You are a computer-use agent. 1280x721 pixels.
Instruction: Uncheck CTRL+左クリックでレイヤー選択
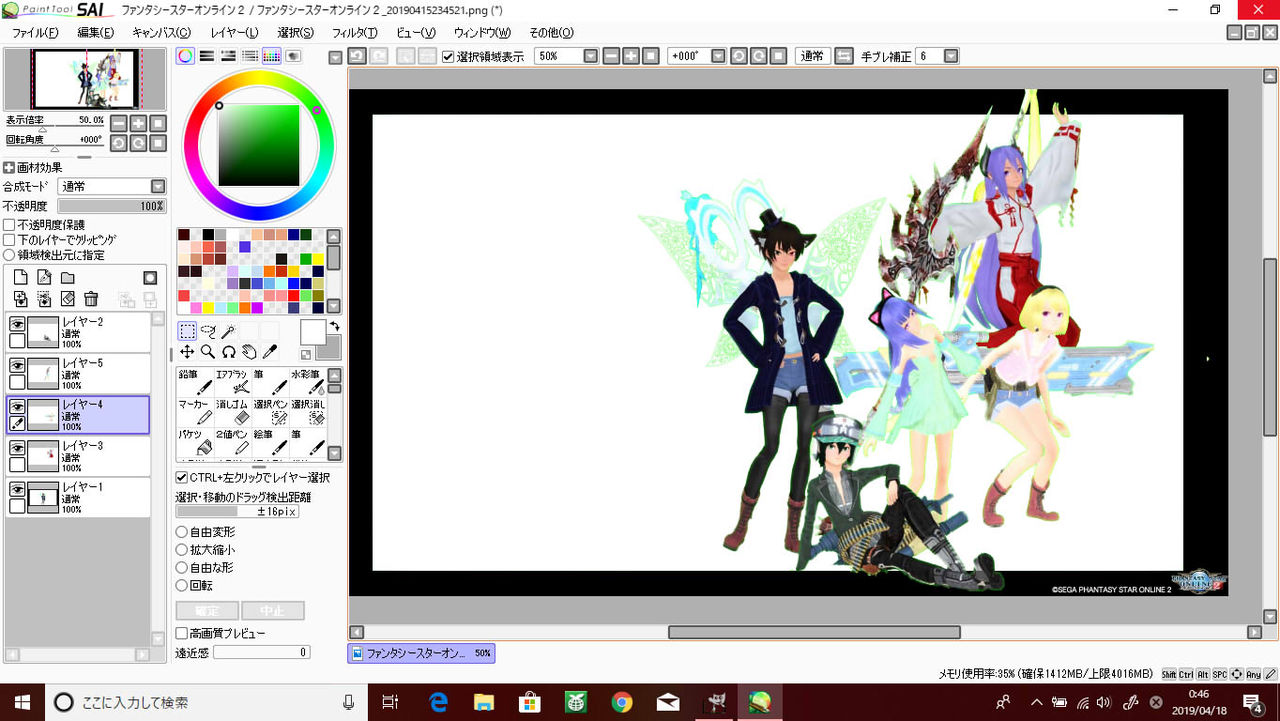(182, 478)
